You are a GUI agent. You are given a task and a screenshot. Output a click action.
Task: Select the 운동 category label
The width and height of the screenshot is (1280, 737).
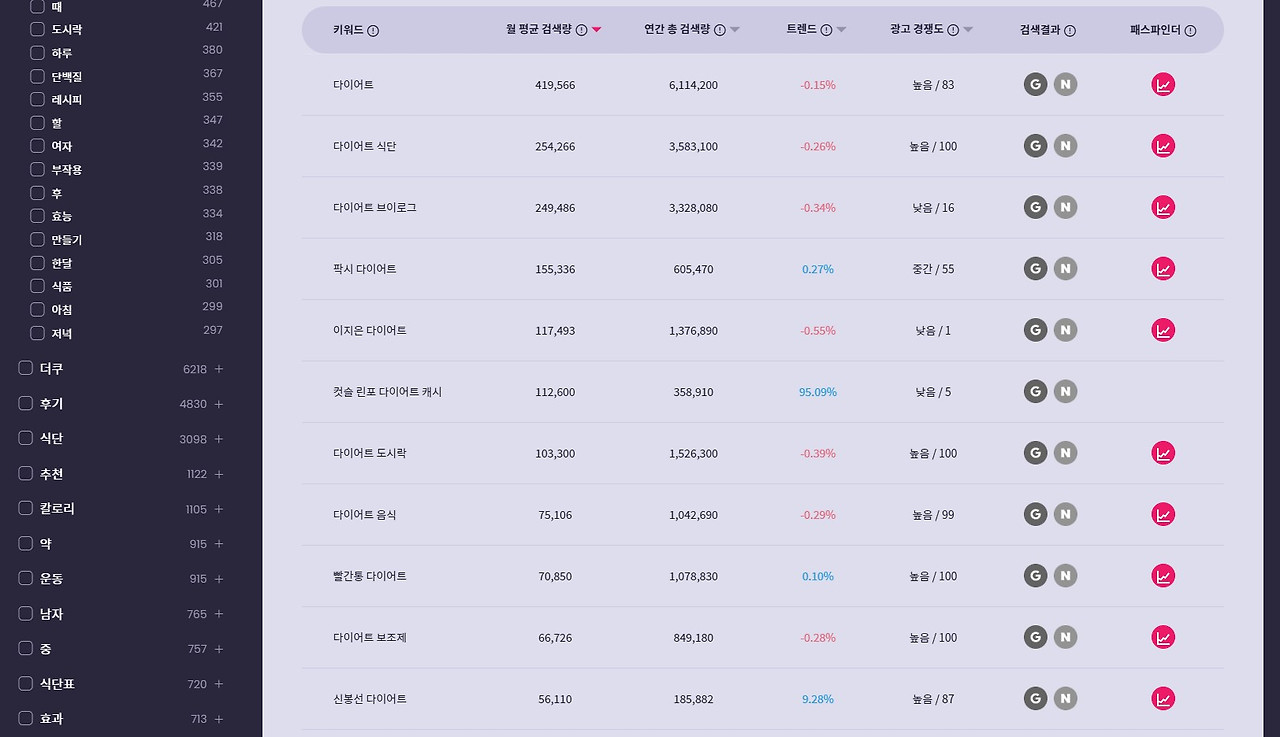pyautogui.click(x=51, y=579)
